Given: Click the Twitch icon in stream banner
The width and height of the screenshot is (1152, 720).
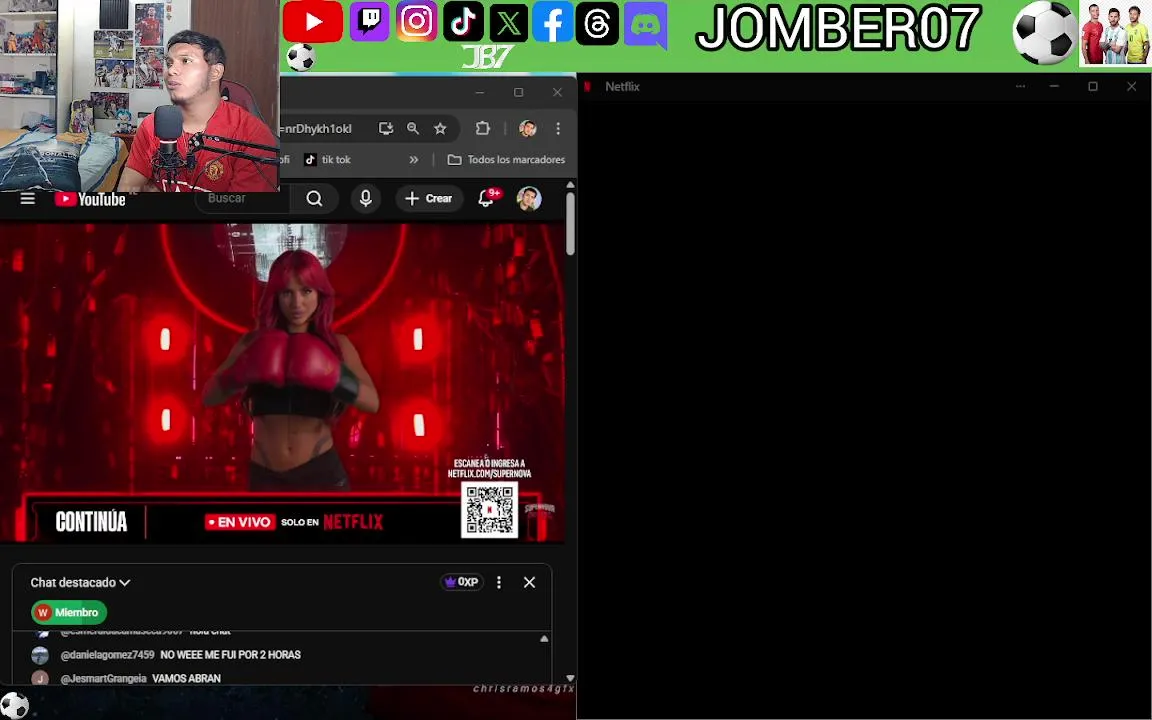Looking at the screenshot, I should pos(369,21).
